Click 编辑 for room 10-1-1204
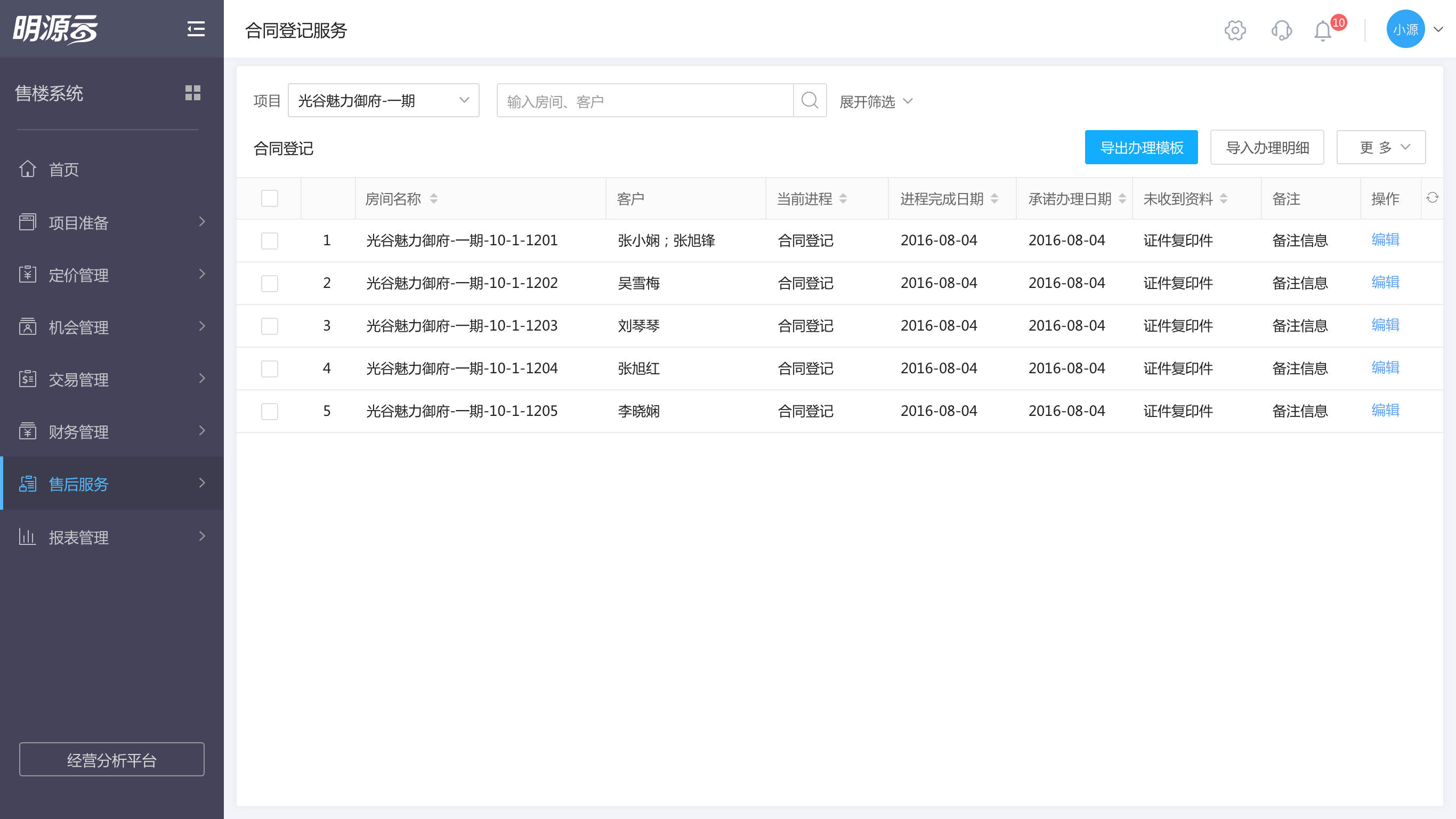1456x819 pixels. 1385,368
